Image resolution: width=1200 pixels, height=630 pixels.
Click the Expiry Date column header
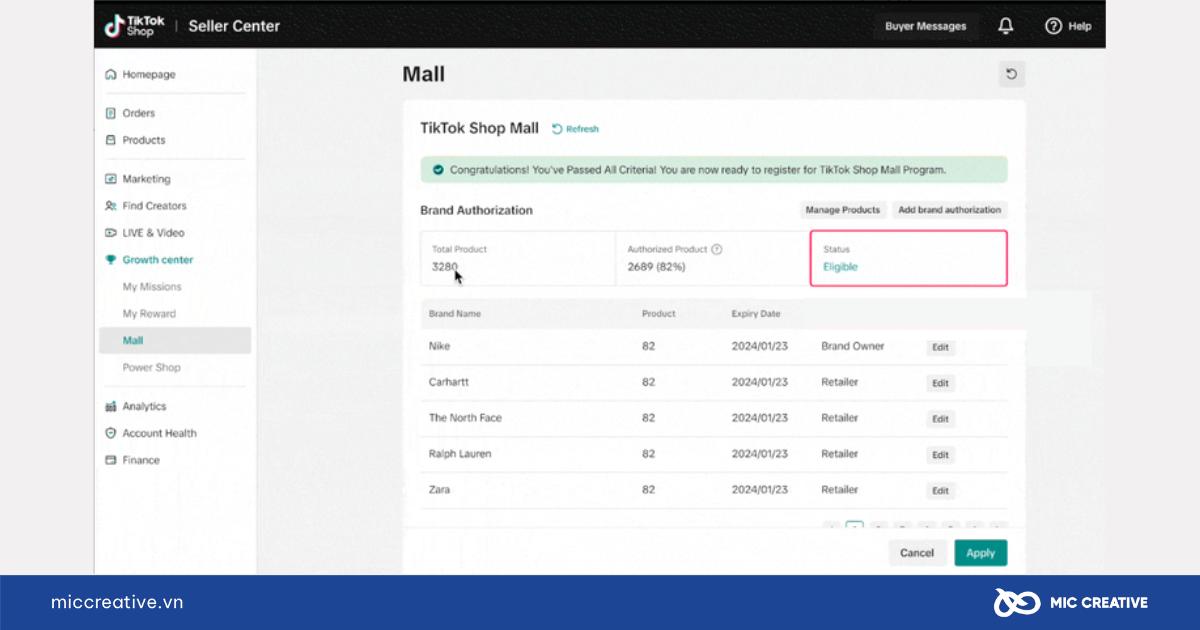click(756, 314)
